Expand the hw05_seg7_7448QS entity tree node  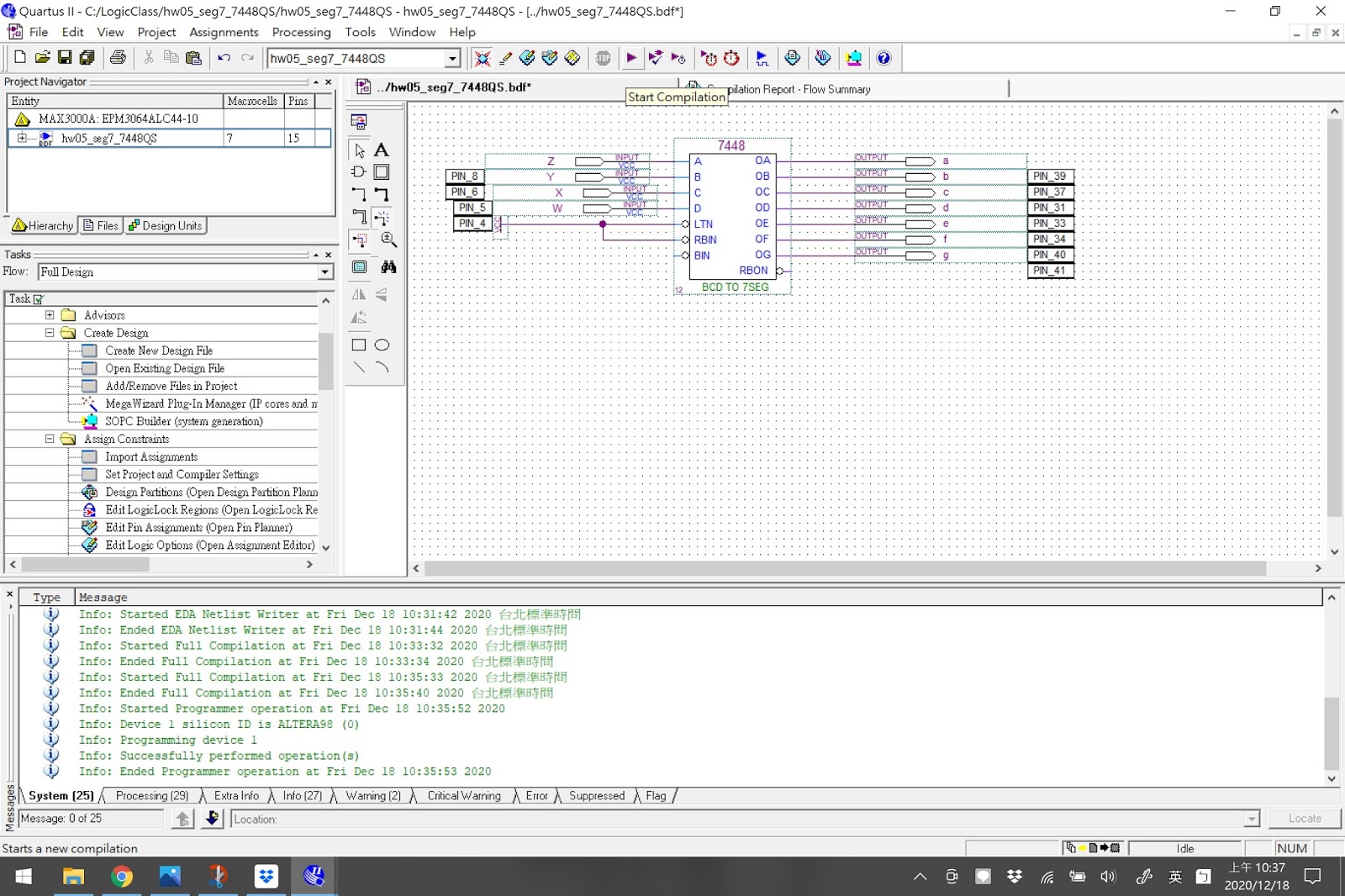[22, 138]
